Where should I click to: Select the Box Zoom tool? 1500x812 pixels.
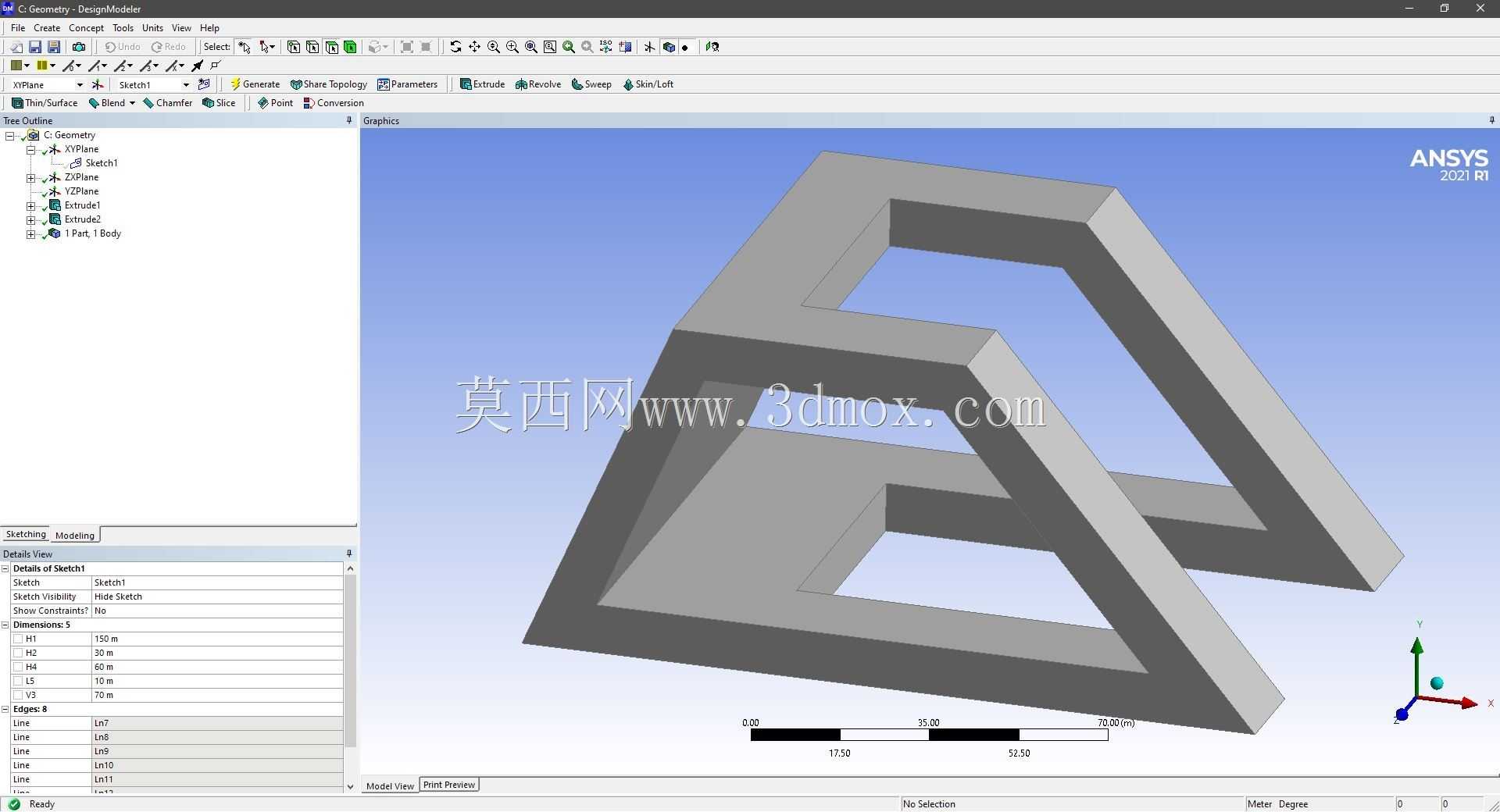[512, 47]
